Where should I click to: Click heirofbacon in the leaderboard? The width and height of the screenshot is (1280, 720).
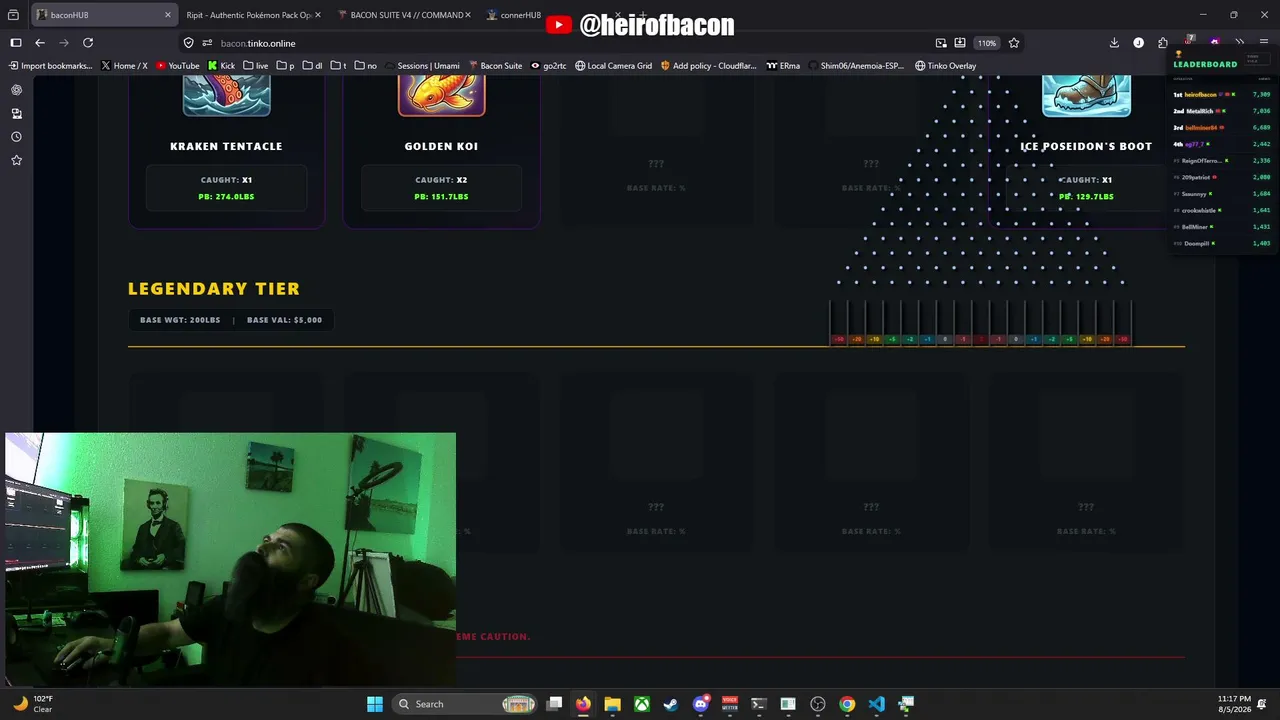tap(1201, 94)
